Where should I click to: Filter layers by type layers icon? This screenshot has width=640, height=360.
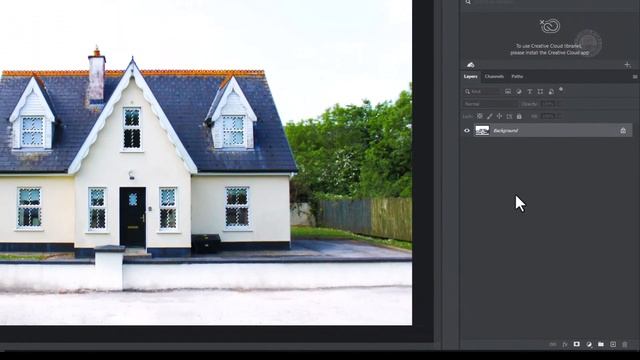tap(529, 91)
